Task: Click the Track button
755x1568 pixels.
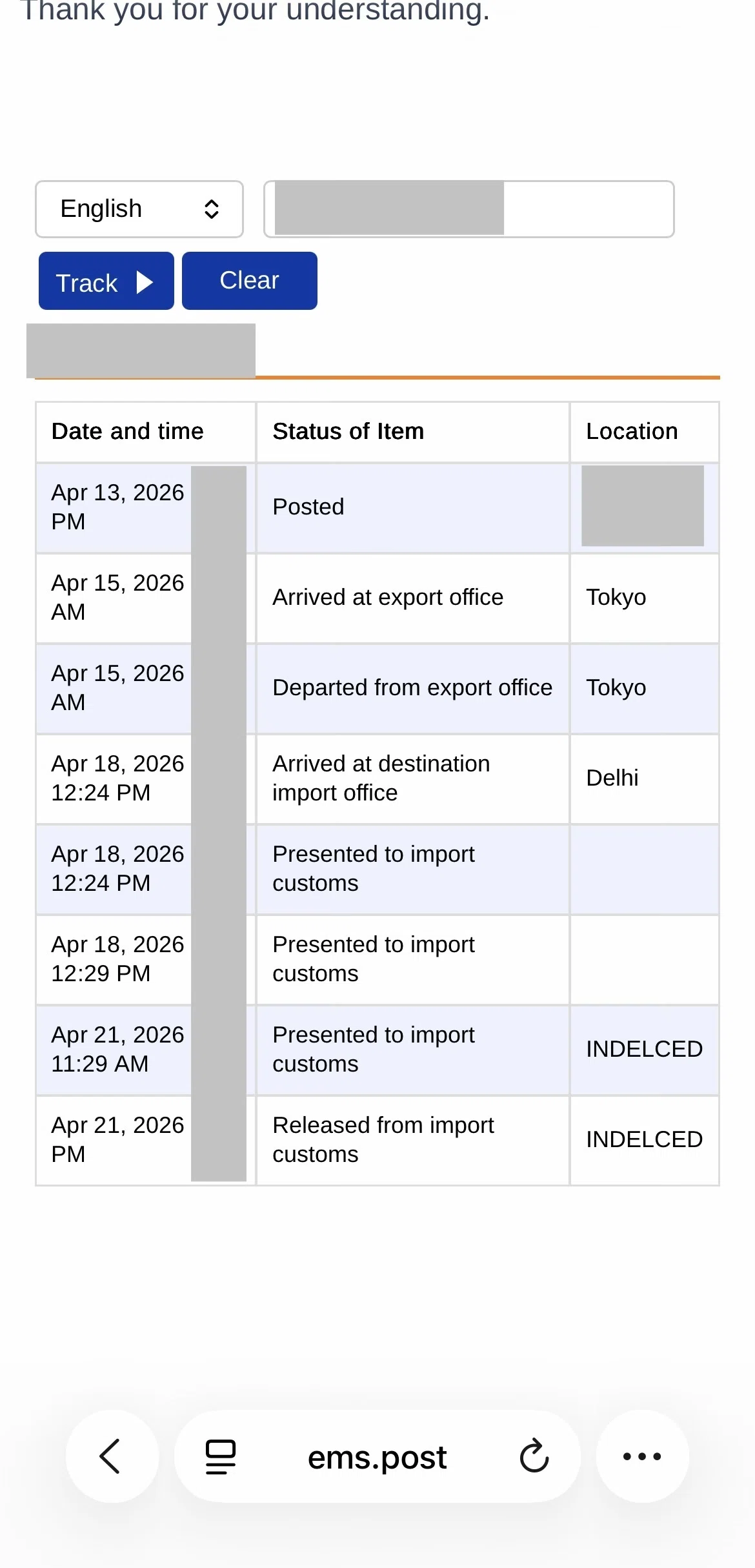Action: (106, 281)
